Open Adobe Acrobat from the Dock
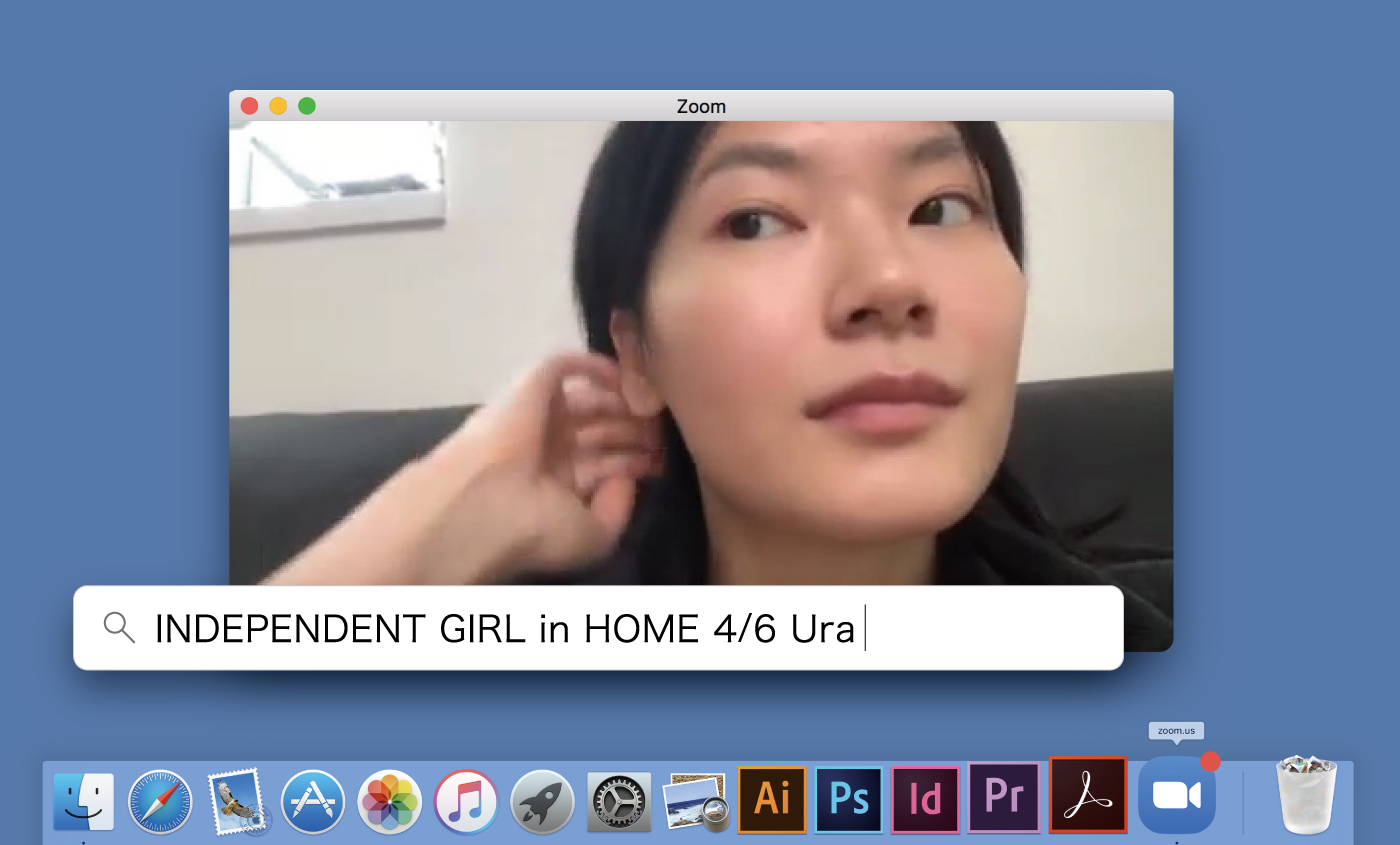Image resolution: width=1400 pixels, height=845 pixels. coord(1088,795)
